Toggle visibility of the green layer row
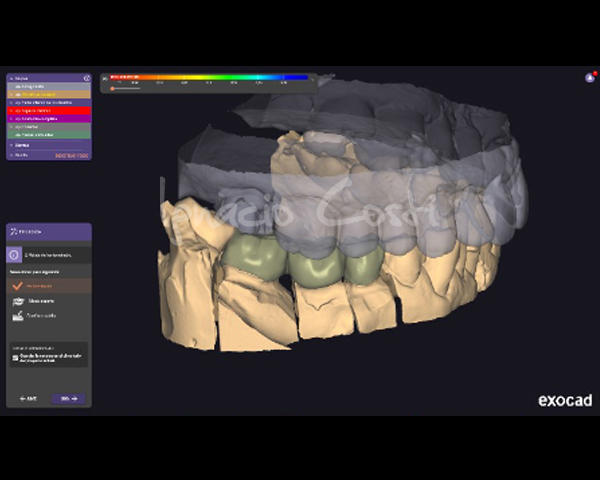Image resolution: width=600 pixels, height=480 pixels. pos(12,134)
